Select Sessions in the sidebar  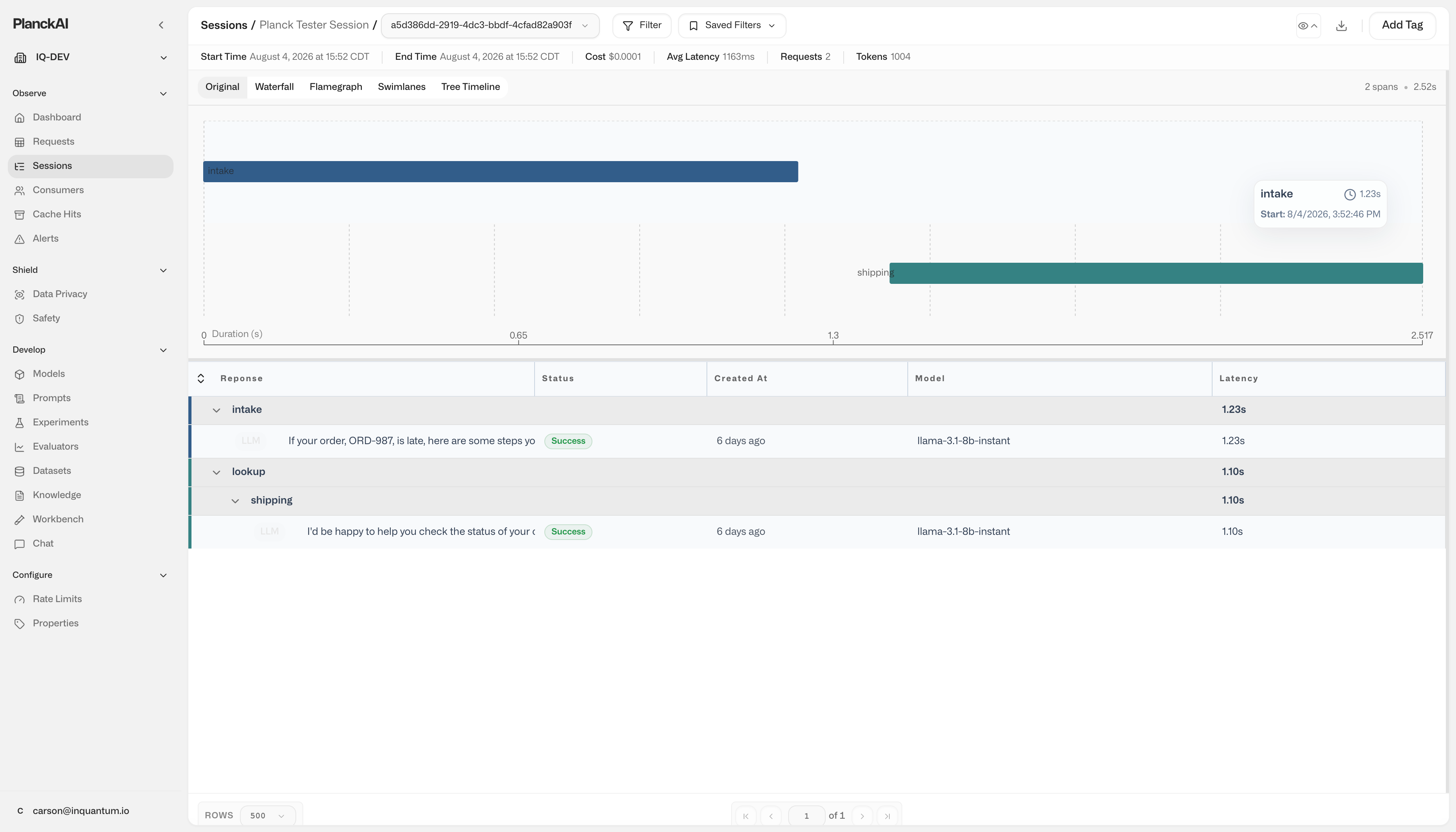(91, 166)
